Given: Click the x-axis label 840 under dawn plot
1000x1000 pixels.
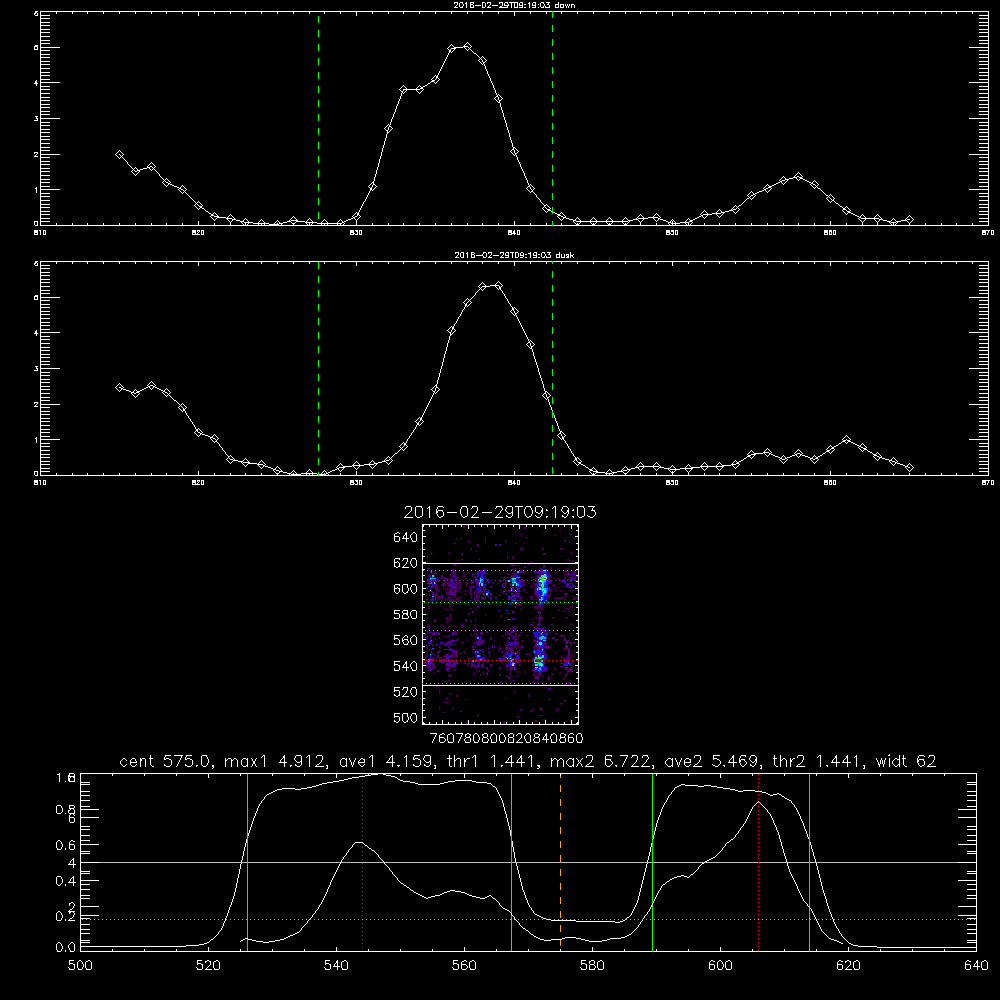Looking at the screenshot, I should (x=514, y=233).
